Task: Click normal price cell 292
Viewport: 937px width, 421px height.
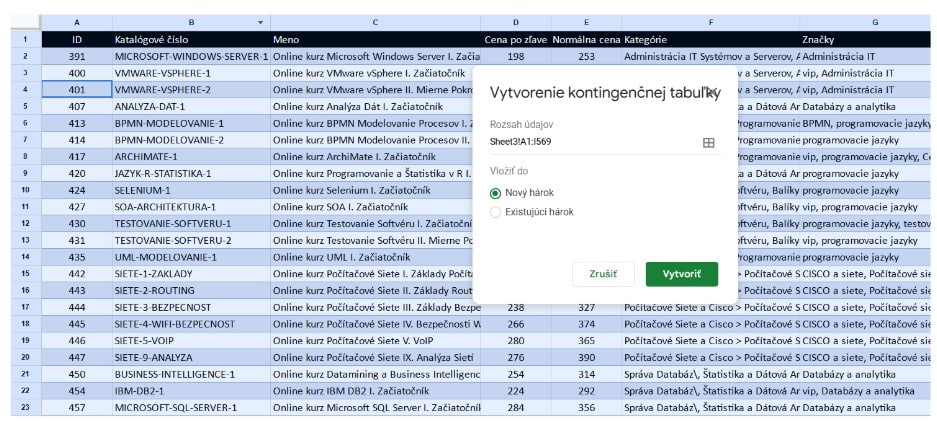Action: coord(586,391)
